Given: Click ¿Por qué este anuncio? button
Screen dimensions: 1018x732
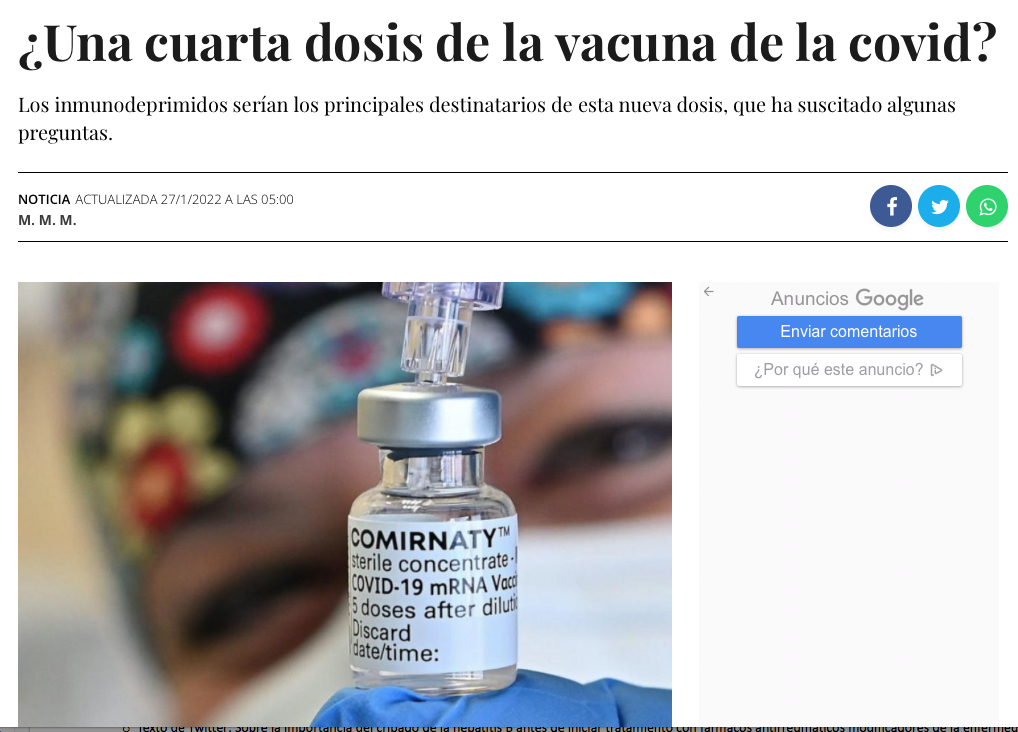Looking at the screenshot, I should point(849,370).
